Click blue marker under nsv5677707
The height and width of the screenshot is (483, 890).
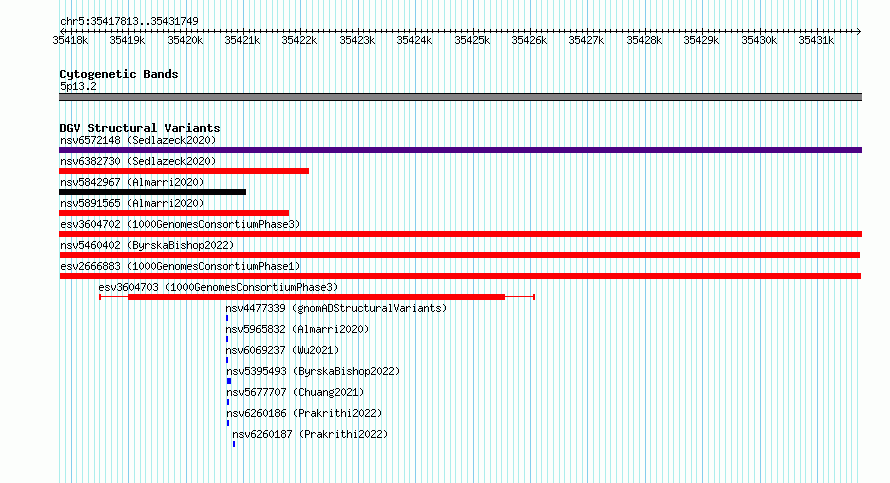click(228, 402)
